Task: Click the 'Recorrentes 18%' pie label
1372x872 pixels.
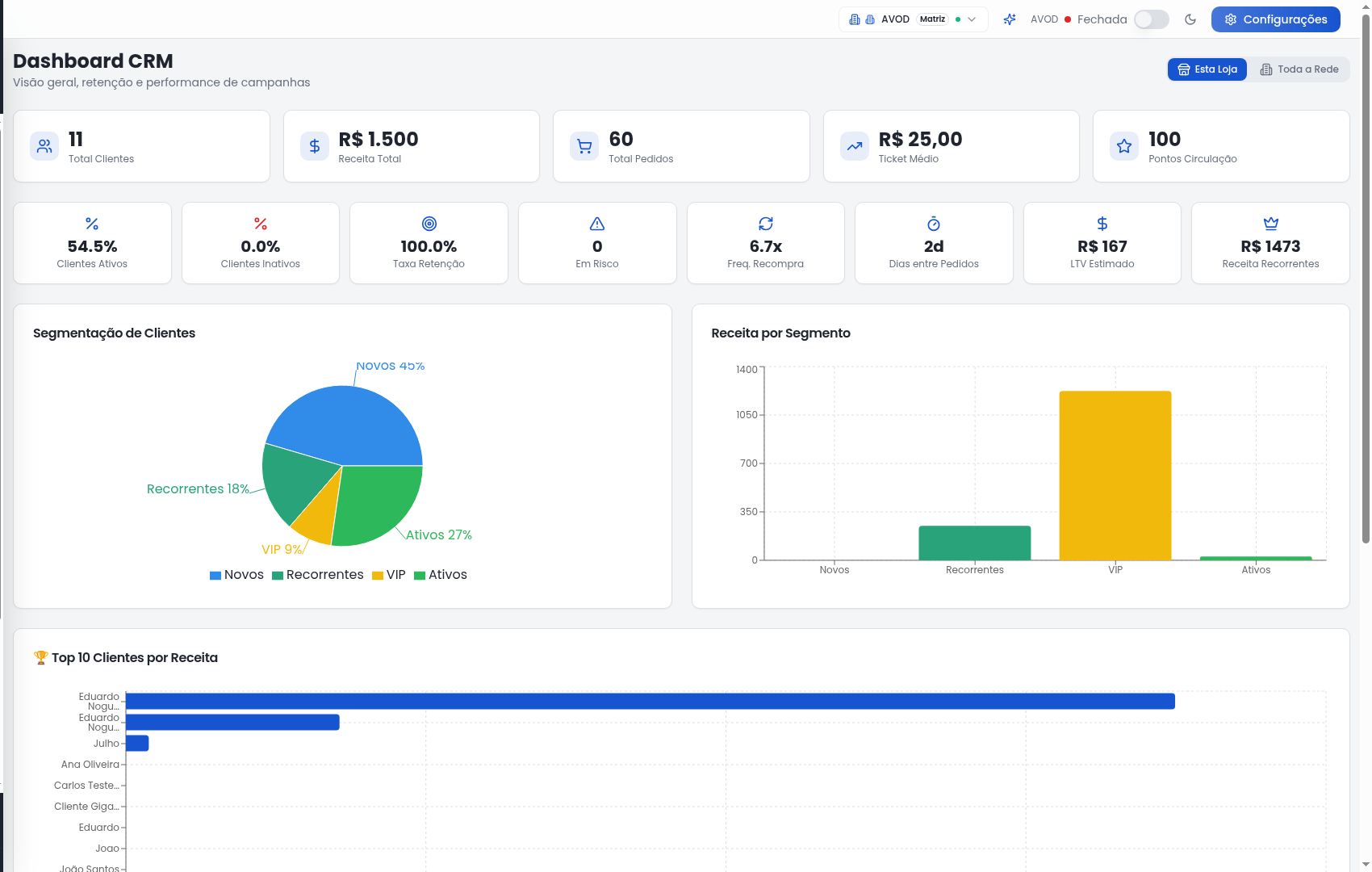Action: tap(198, 489)
